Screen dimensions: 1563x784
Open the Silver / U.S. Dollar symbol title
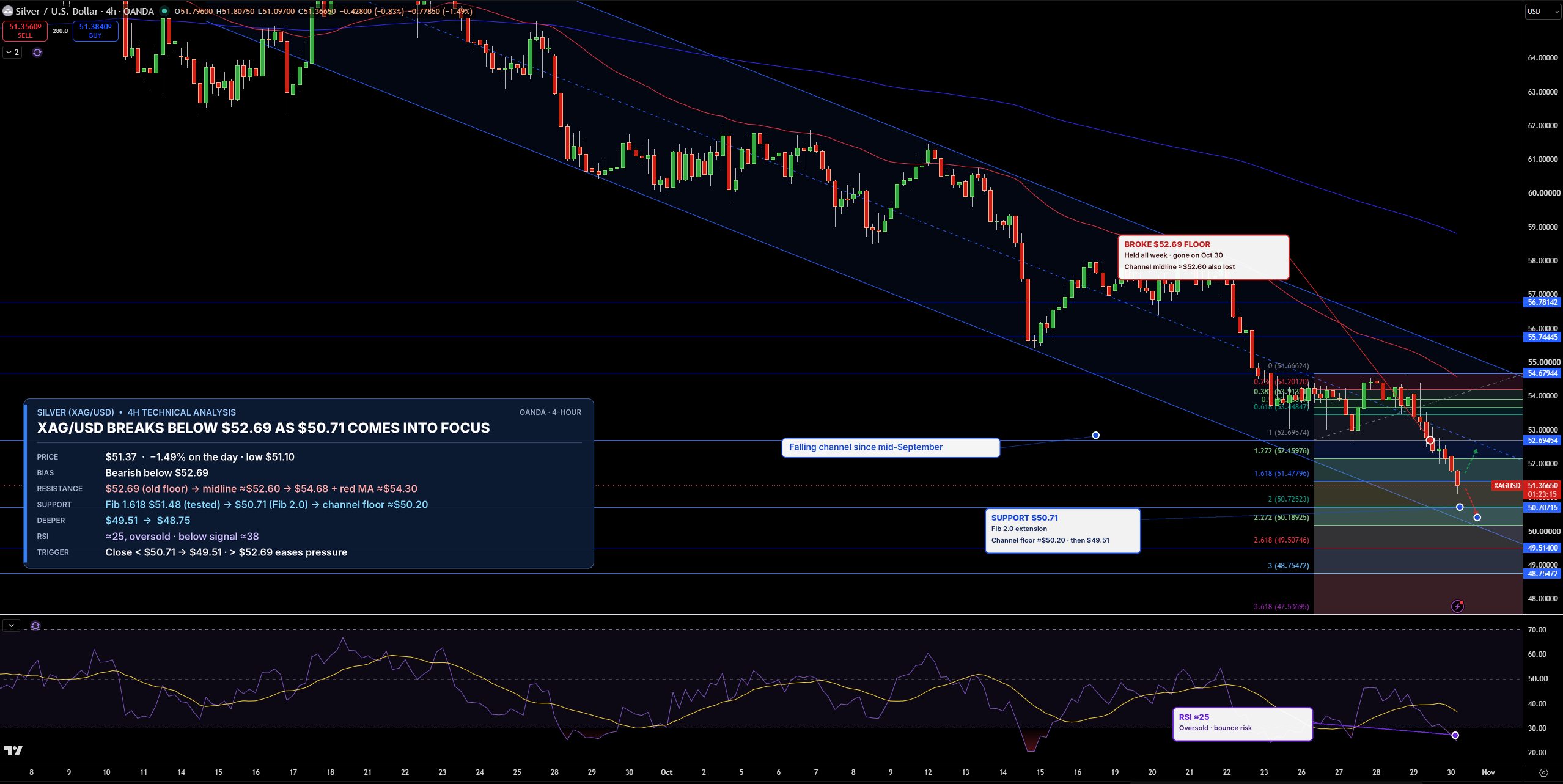85,11
